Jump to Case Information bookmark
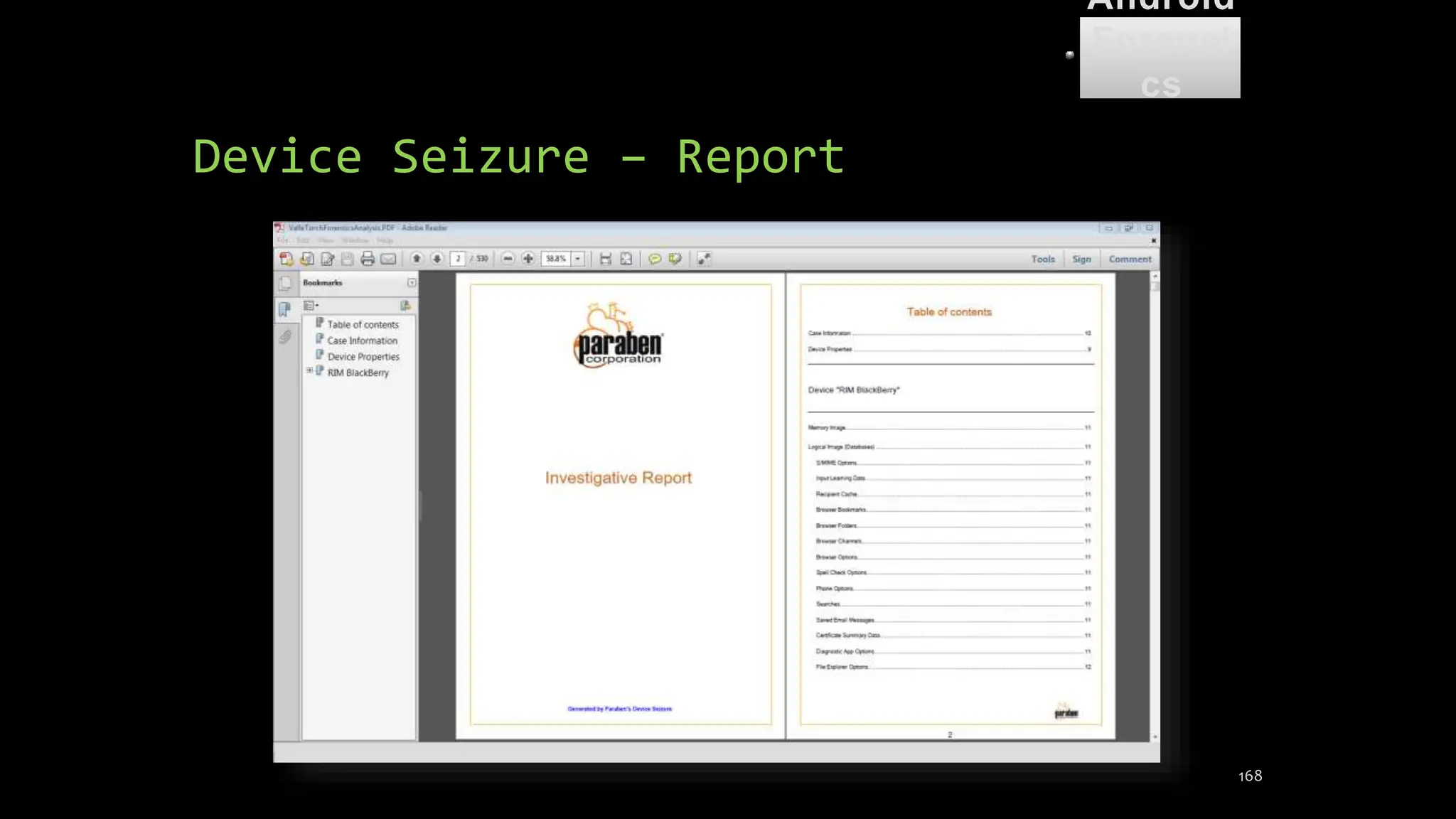The height and width of the screenshot is (819, 1456). coord(362,341)
